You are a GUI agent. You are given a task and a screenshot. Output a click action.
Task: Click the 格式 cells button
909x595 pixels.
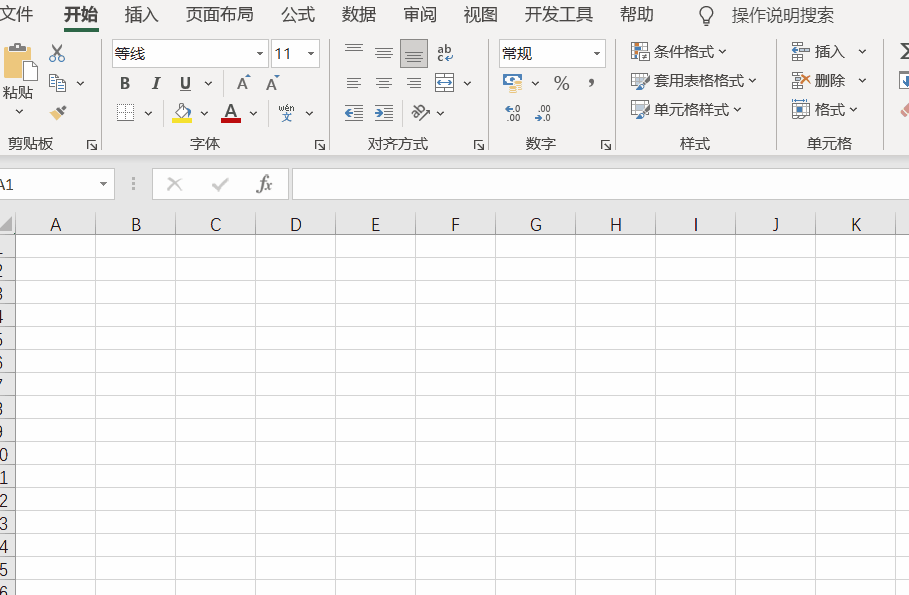pos(824,110)
